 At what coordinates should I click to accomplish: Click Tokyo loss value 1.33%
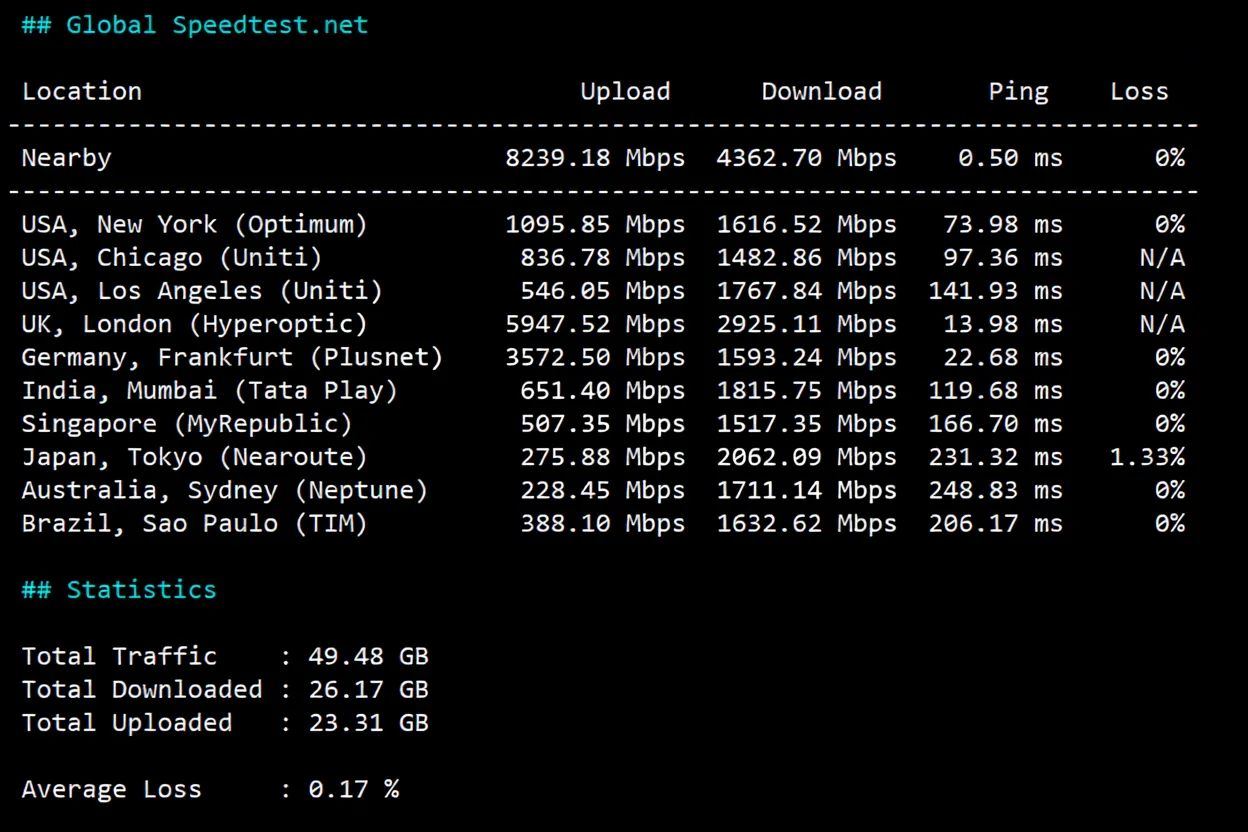1147,458
